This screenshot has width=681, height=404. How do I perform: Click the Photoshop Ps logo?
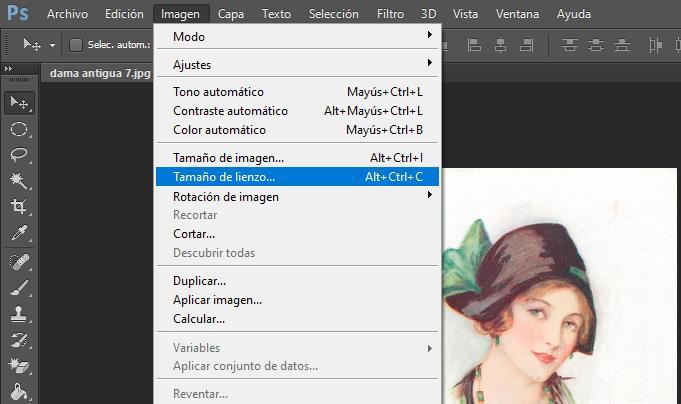click(18, 13)
